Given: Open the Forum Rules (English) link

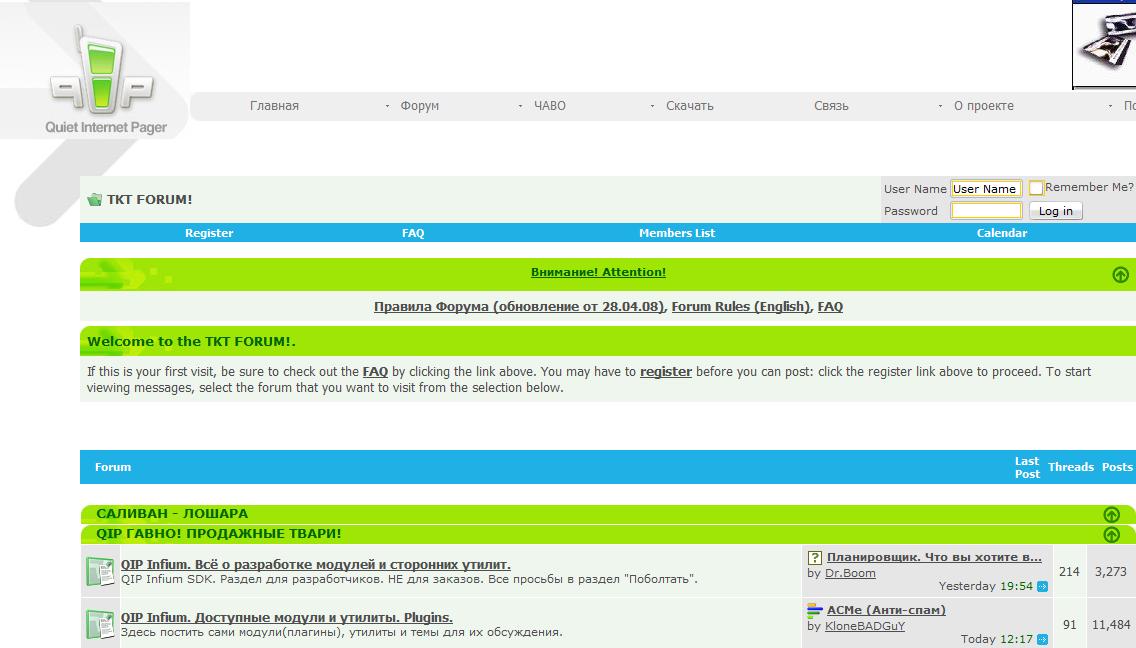Looking at the screenshot, I should (740, 307).
